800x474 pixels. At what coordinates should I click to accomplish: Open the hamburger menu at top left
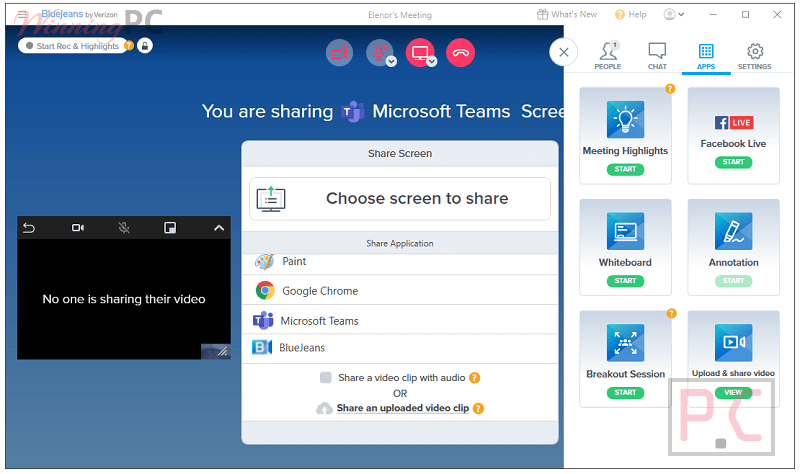click(x=22, y=15)
